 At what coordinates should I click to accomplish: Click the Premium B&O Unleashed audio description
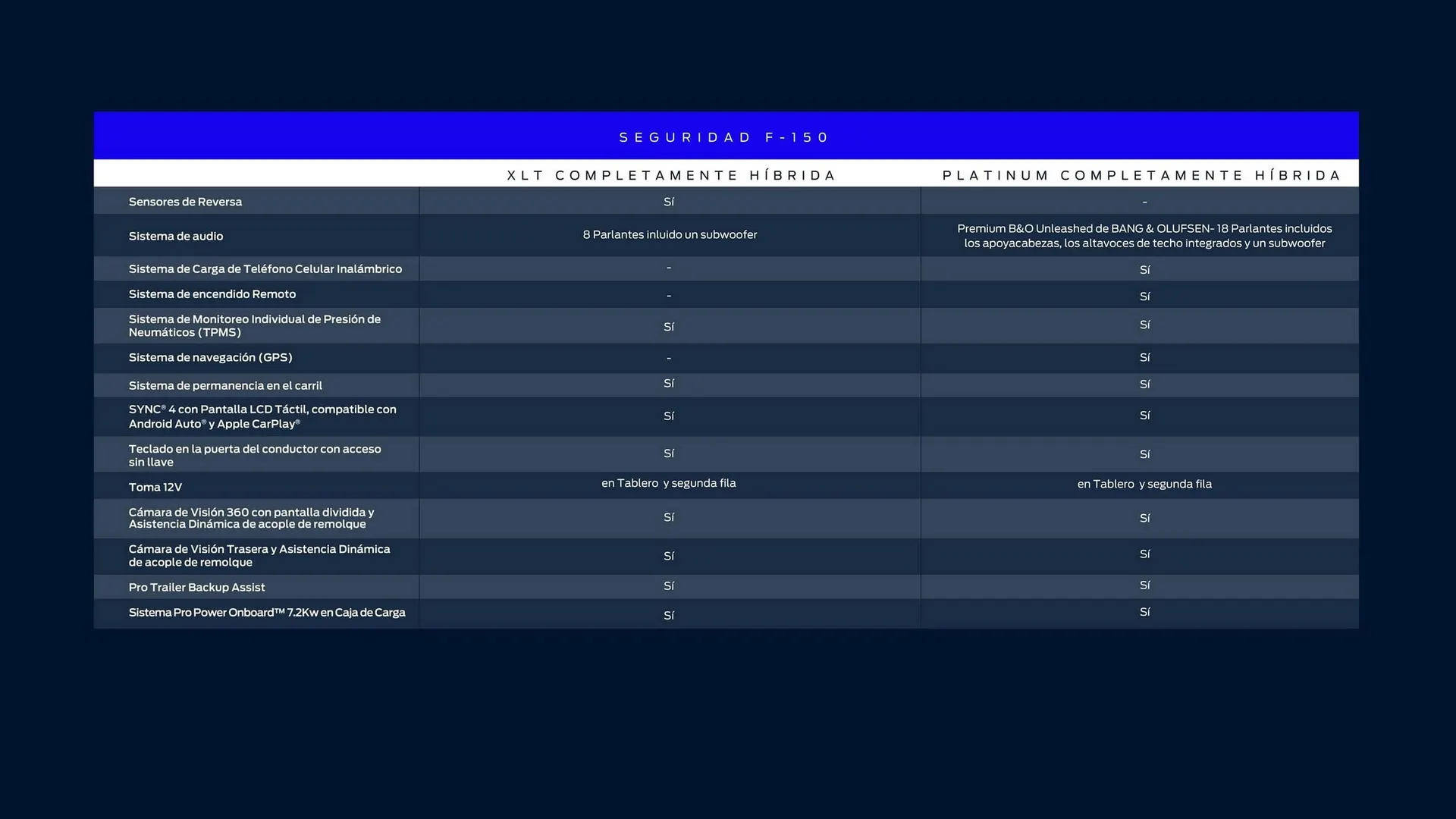1144,236
